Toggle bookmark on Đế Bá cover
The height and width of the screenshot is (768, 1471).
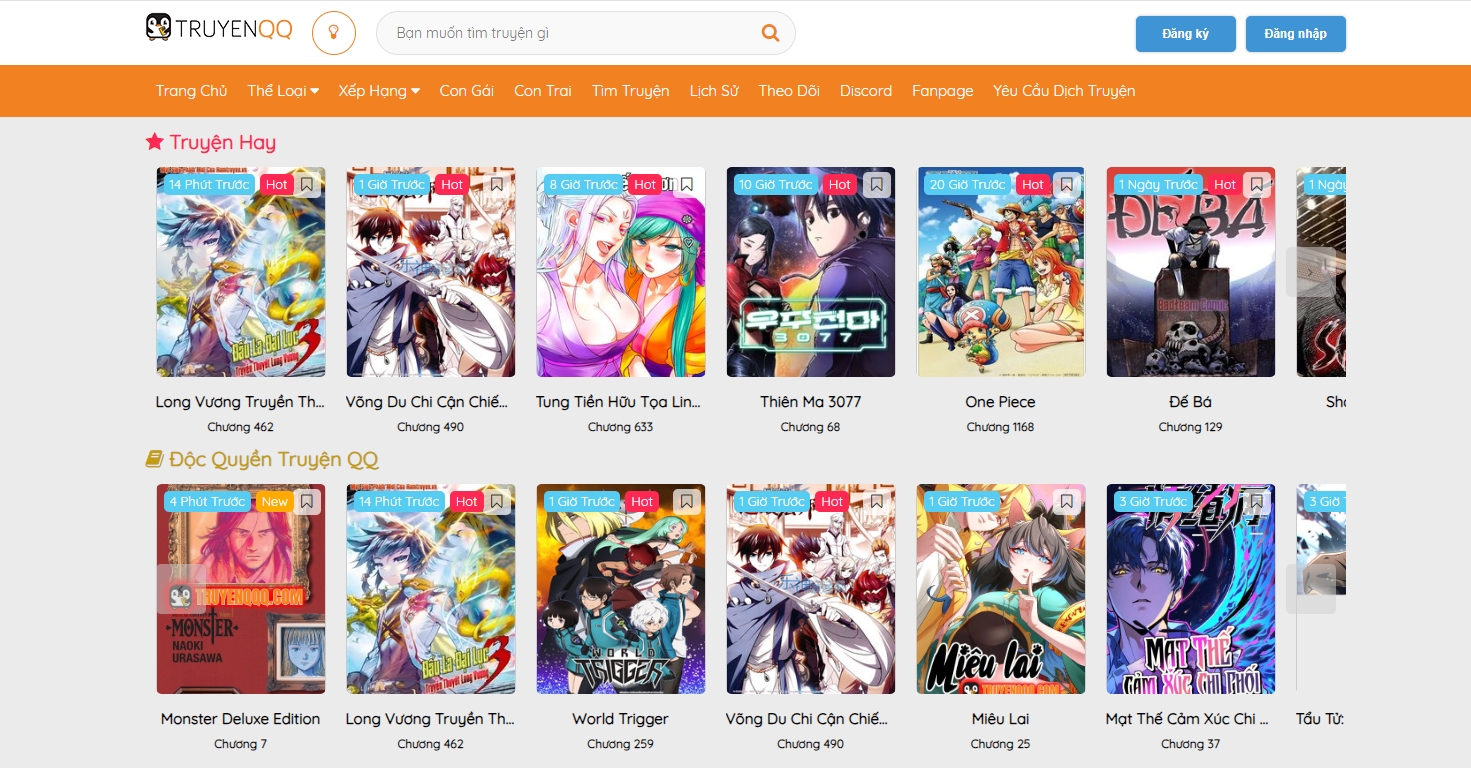point(1257,185)
